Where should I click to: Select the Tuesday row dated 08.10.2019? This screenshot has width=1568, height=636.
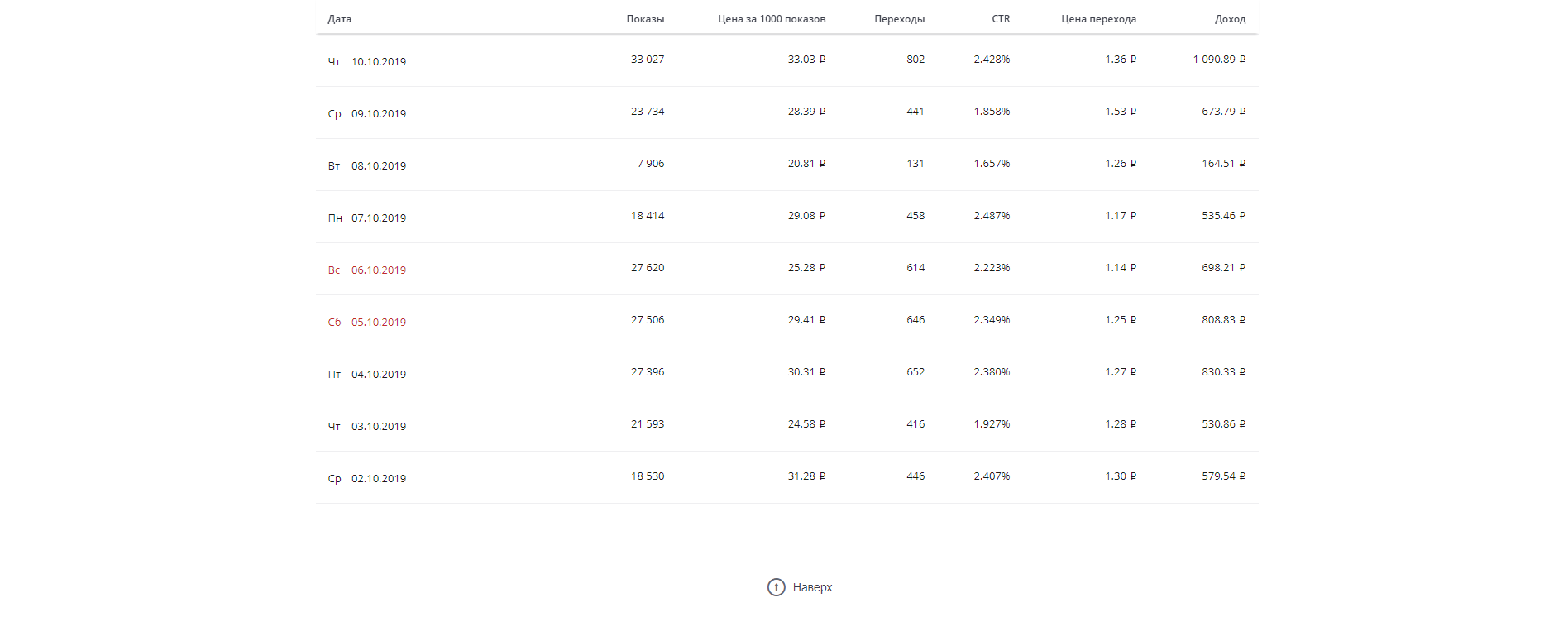(379, 165)
